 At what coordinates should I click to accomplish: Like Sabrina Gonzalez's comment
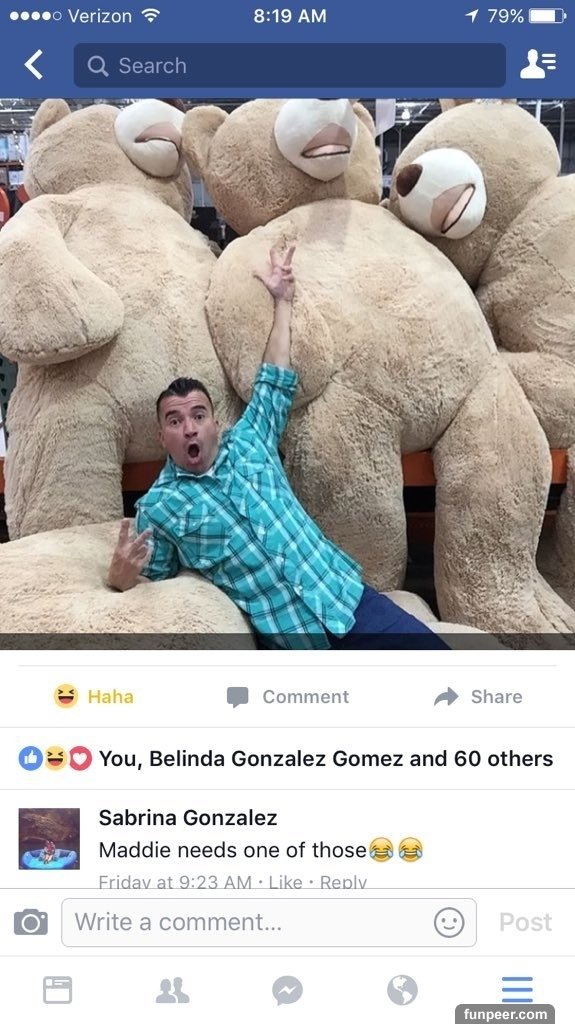point(286,882)
